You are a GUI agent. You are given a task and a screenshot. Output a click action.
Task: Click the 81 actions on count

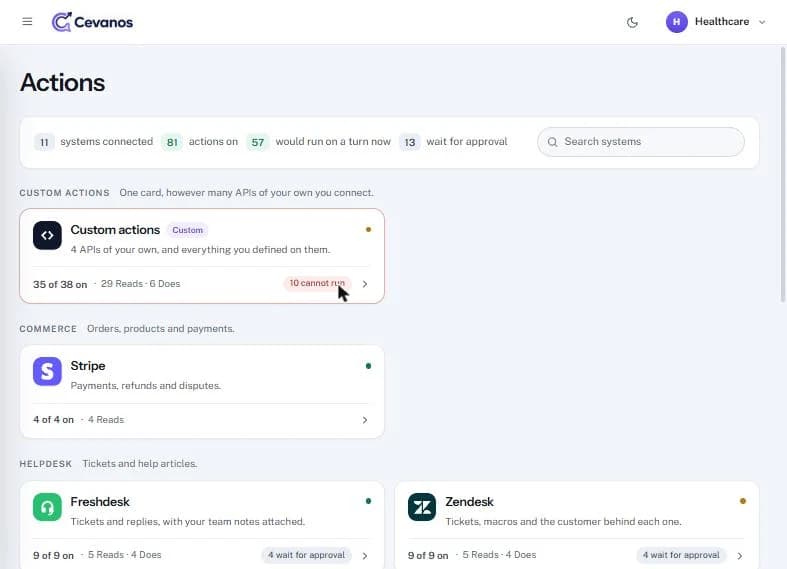click(x=172, y=142)
